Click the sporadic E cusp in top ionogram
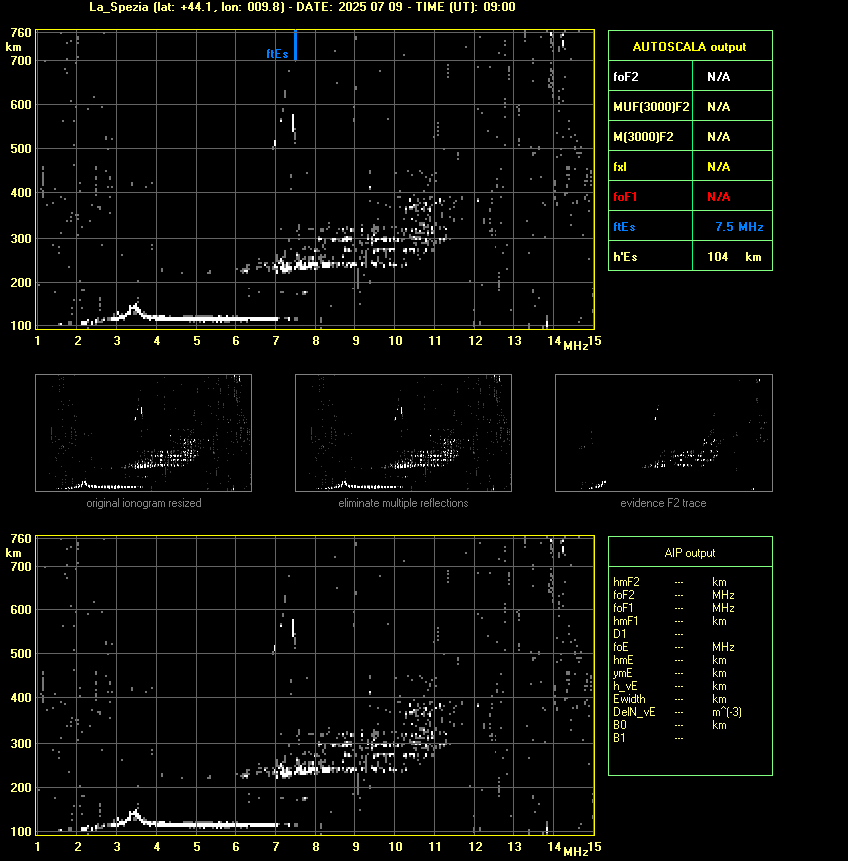The image size is (848, 861). click(x=134, y=309)
